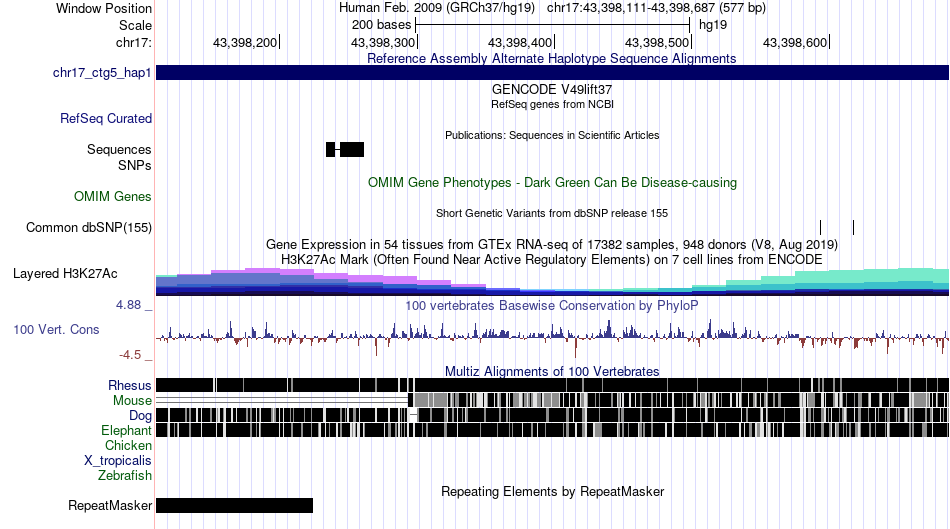Click the Reference Assembly Alternate Haplotype title
Screen dimensions: 950x529
pyautogui.click(x=552, y=59)
